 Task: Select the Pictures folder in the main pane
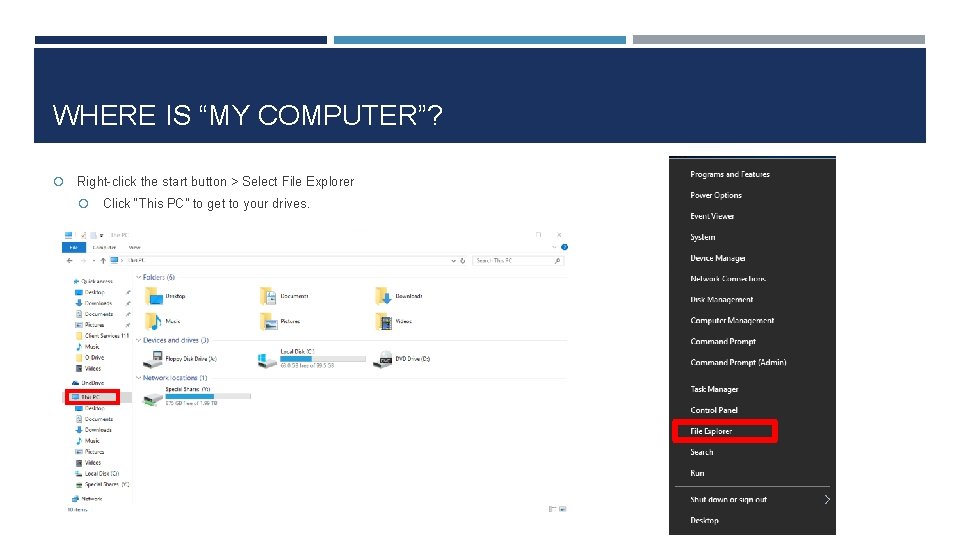[280, 321]
